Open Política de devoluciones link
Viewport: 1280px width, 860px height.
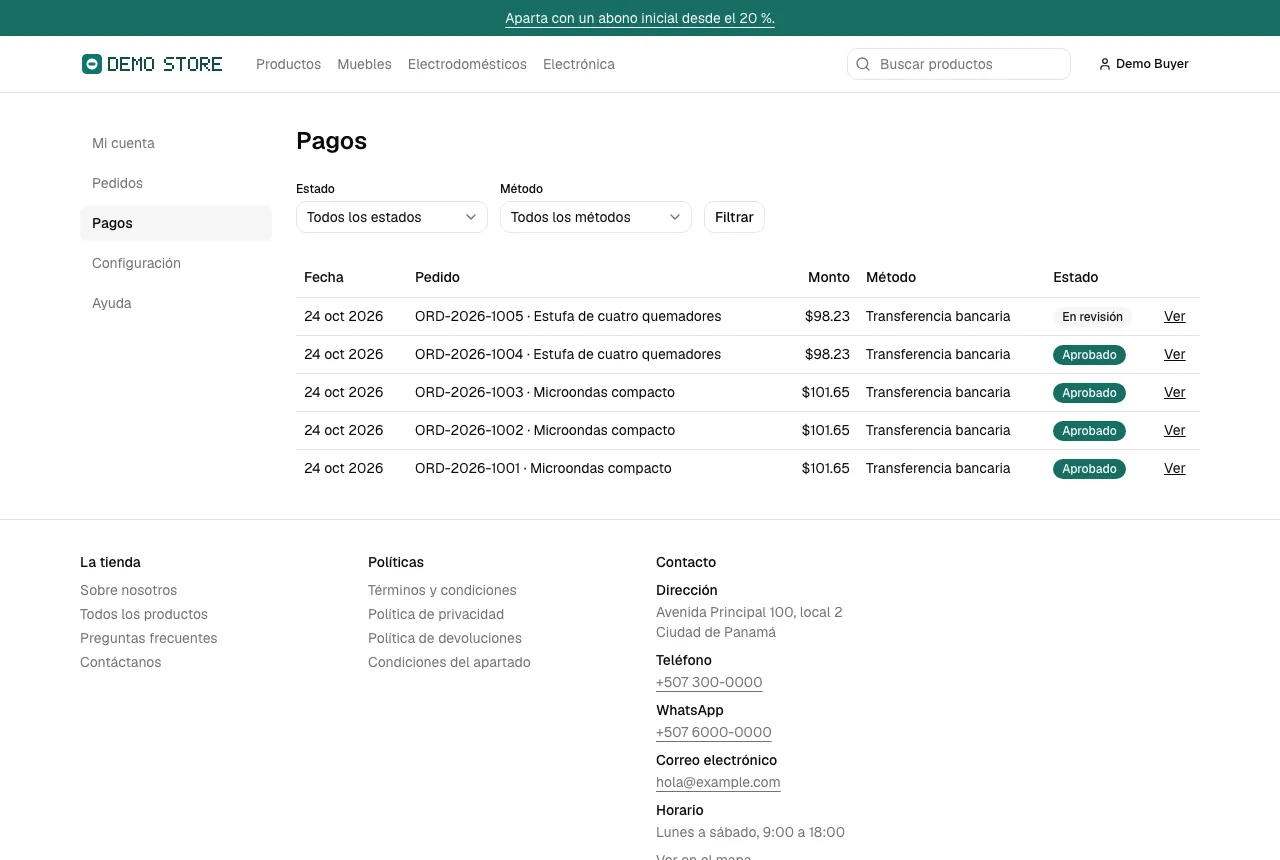pyautogui.click(x=445, y=638)
